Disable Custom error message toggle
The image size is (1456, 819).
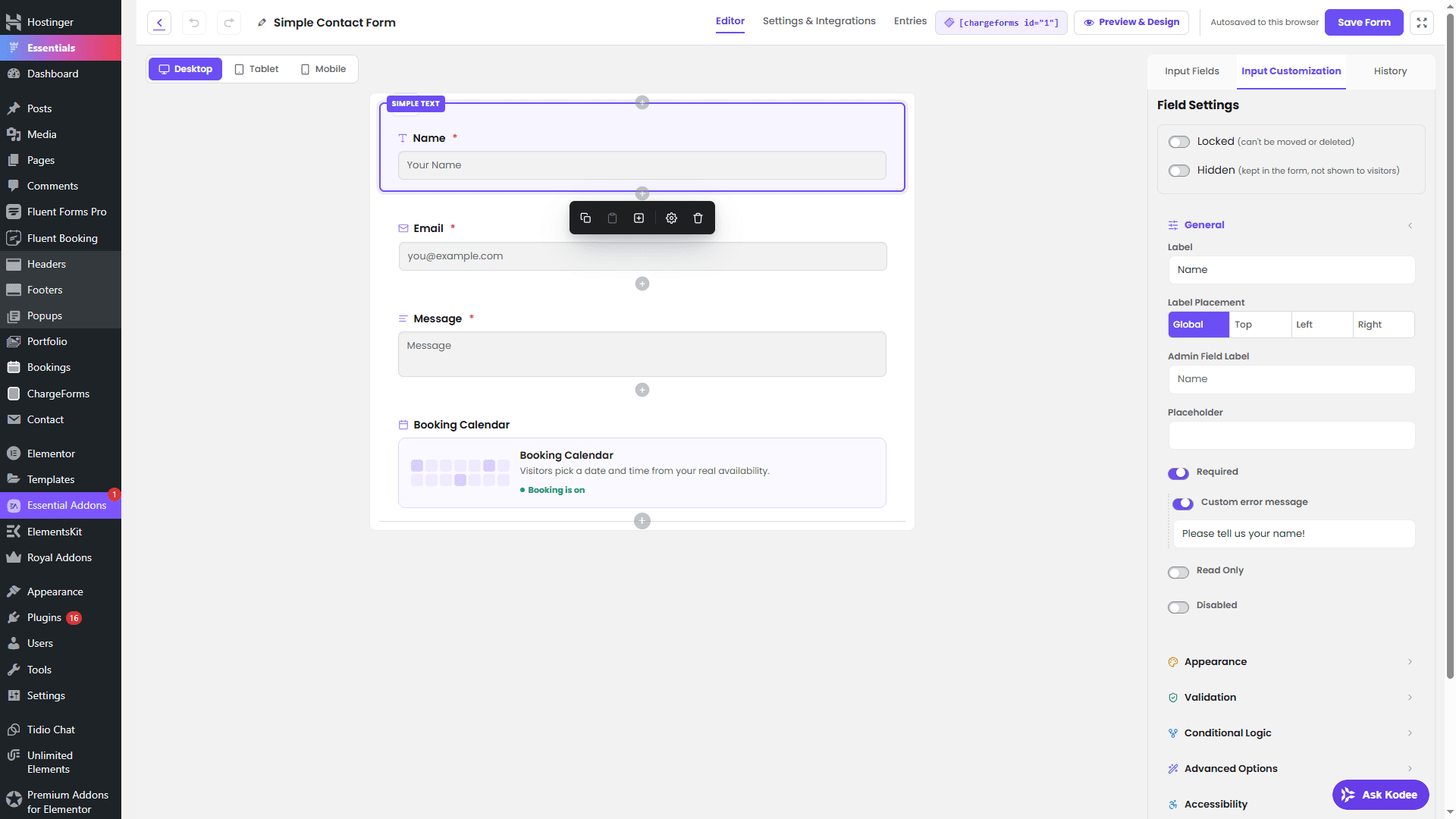click(x=1183, y=504)
